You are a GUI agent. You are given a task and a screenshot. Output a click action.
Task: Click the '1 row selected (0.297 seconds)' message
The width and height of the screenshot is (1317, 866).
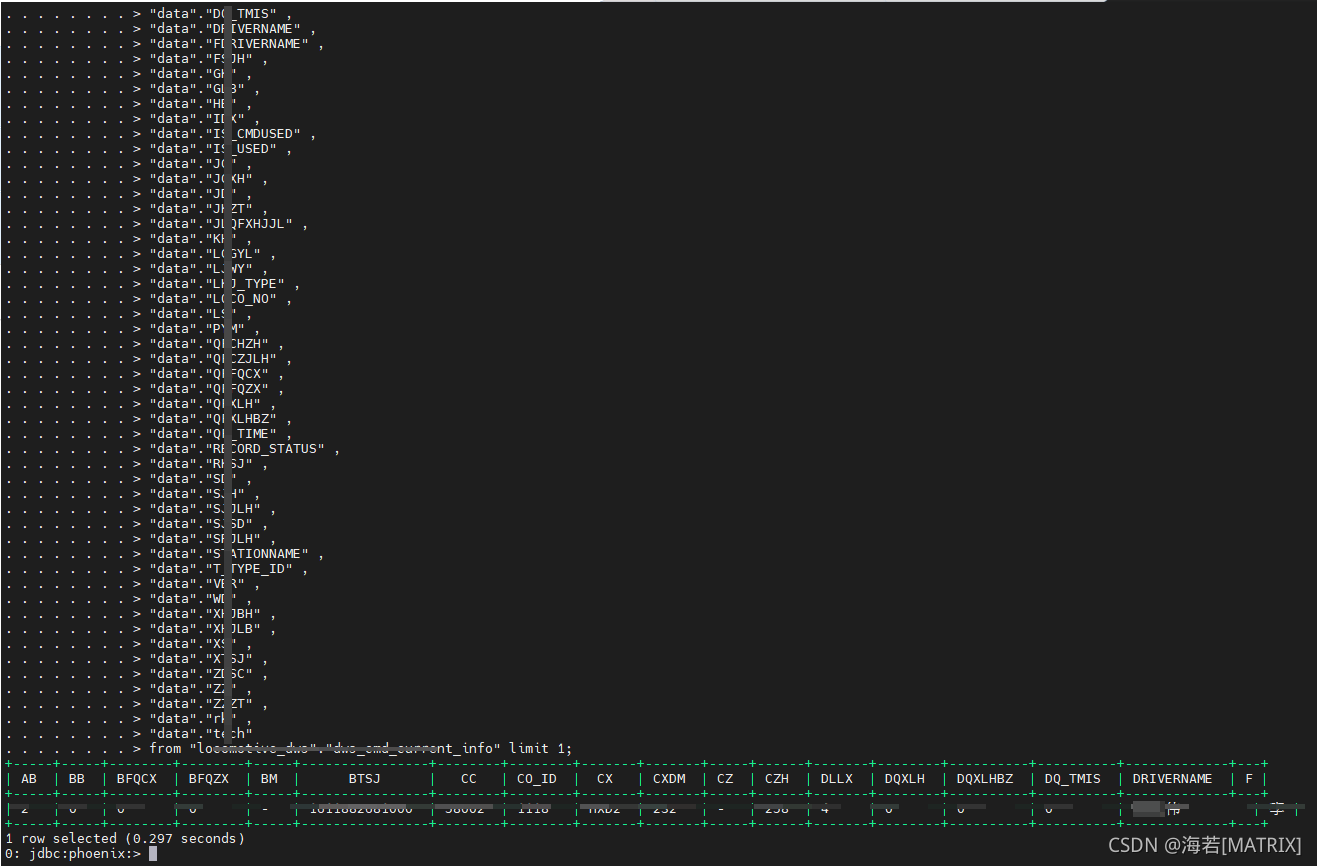[x=125, y=838]
